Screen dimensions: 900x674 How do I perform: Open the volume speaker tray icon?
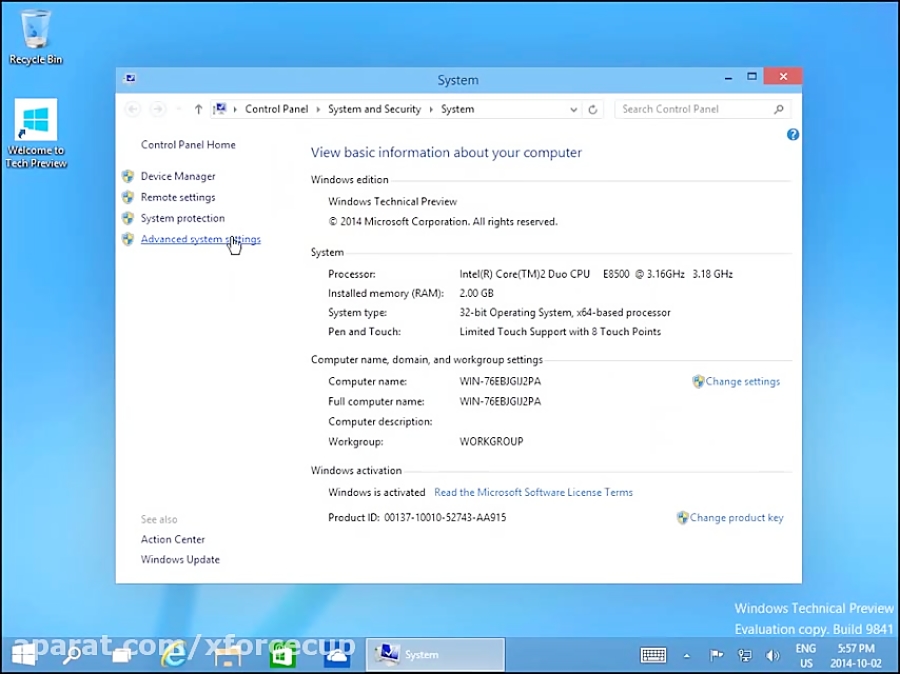tap(773, 655)
